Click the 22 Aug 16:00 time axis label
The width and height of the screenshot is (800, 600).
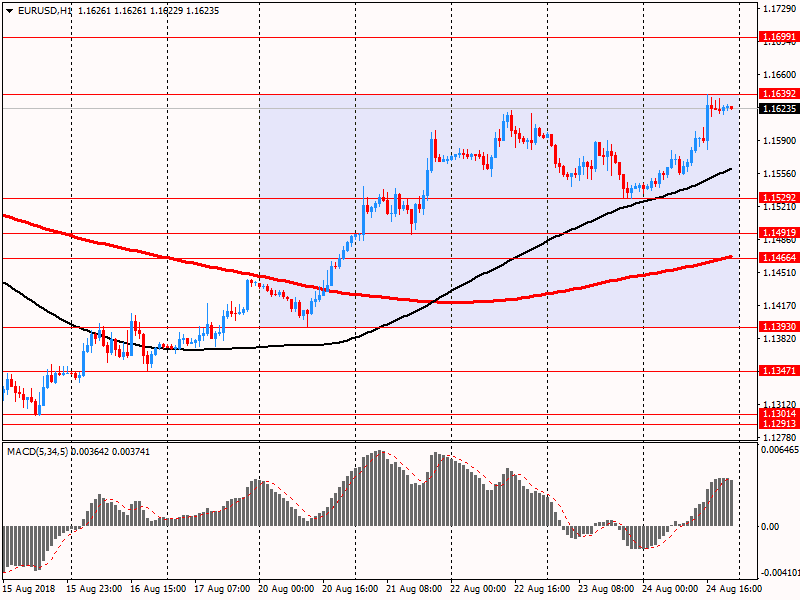coord(542,589)
